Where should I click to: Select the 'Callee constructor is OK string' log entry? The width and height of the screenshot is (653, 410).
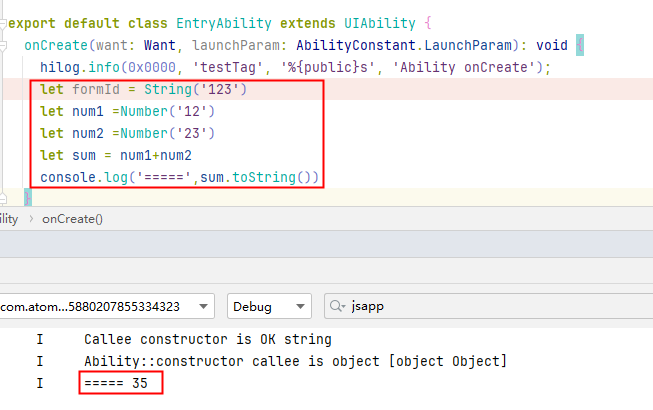(x=207, y=339)
